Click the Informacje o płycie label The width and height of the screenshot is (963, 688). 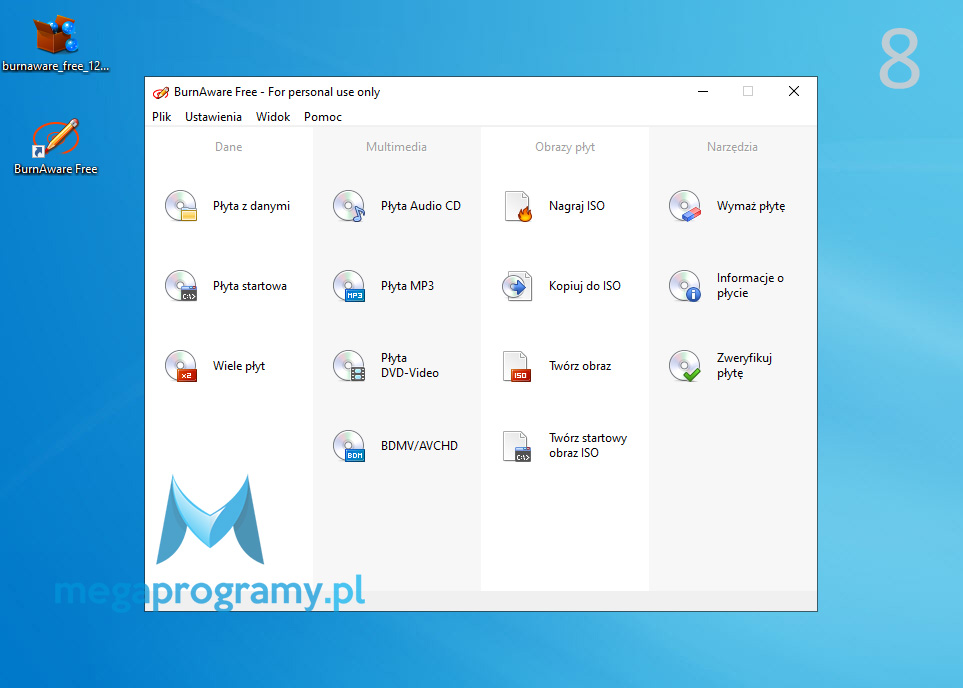750,286
